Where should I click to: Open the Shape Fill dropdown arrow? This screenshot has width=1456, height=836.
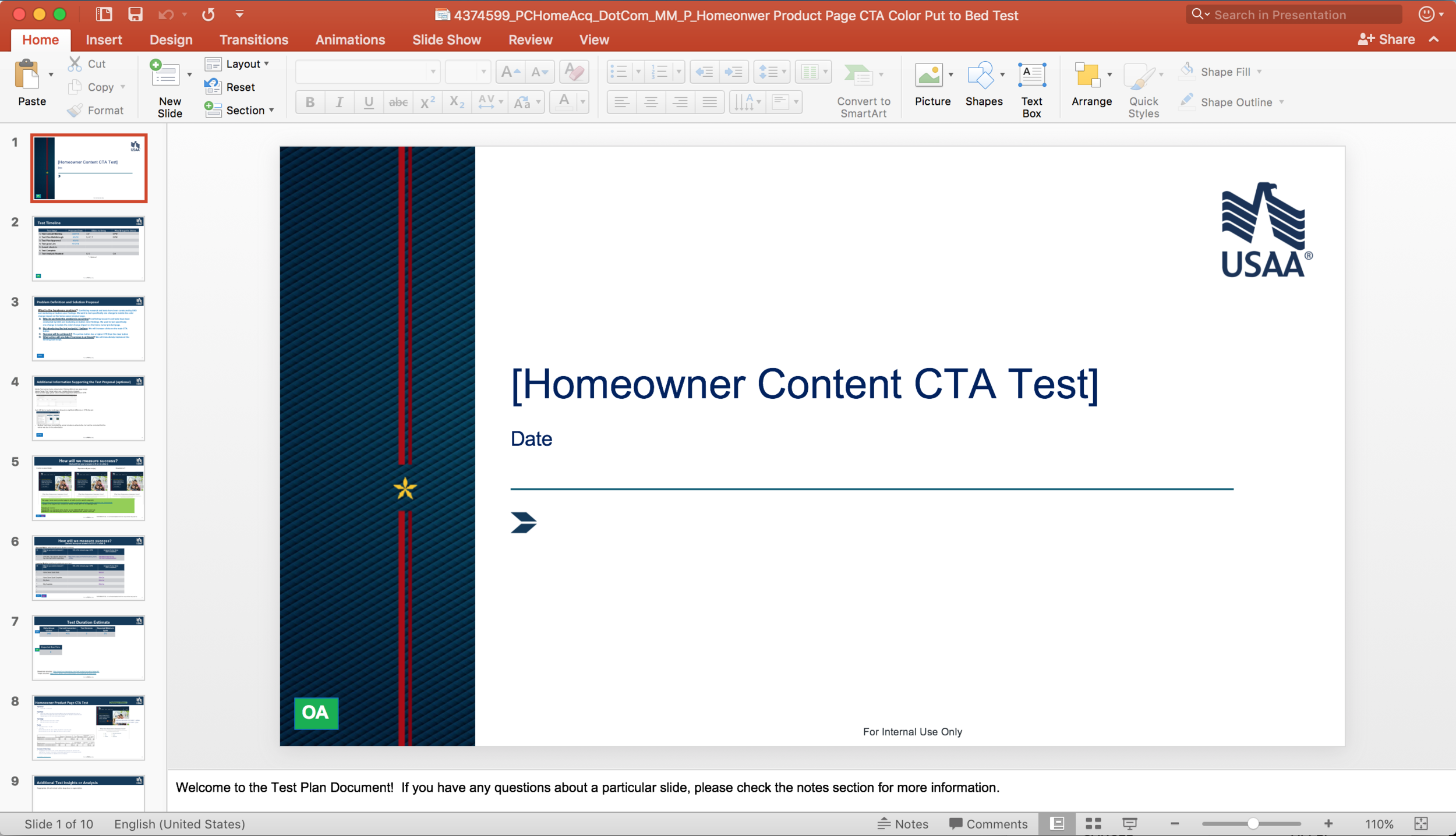pyautogui.click(x=1260, y=72)
